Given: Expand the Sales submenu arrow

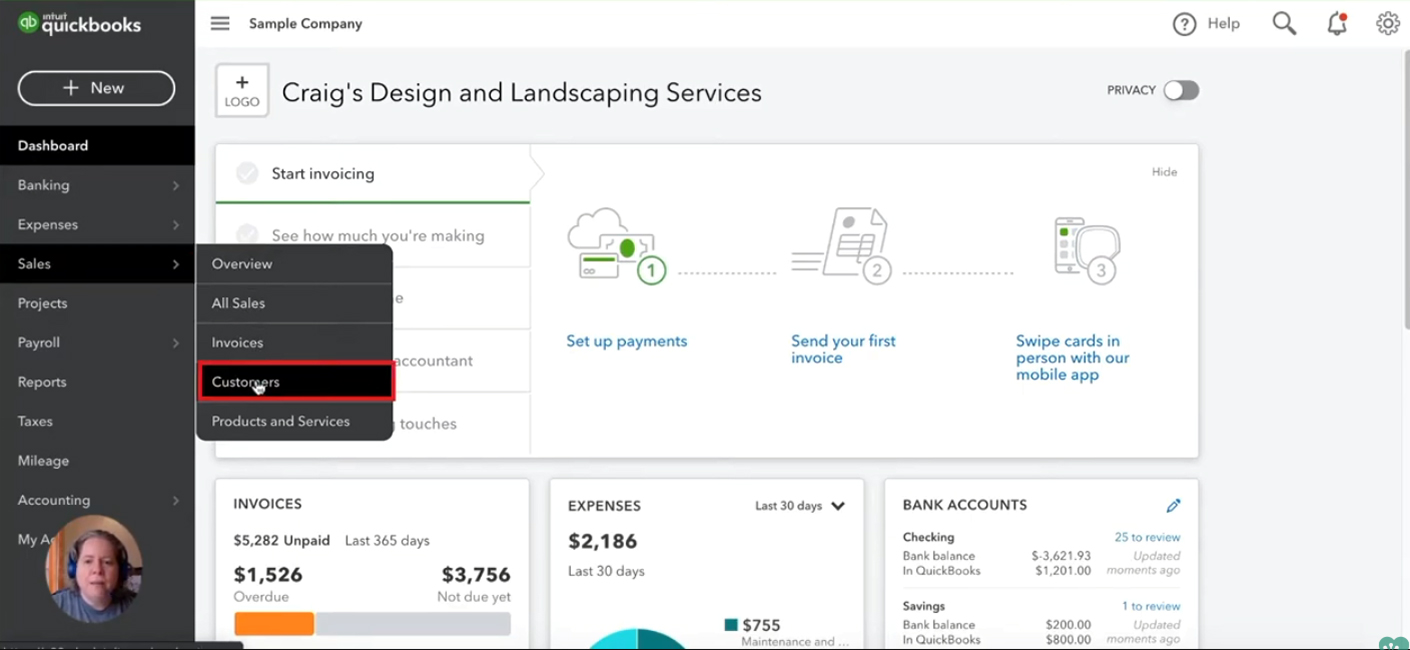Looking at the screenshot, I should [176, 264].
